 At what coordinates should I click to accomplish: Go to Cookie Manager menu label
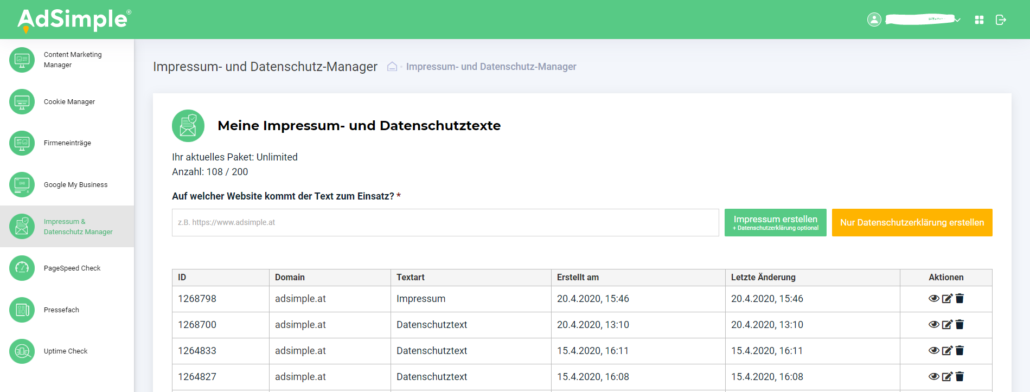(69, 102)
